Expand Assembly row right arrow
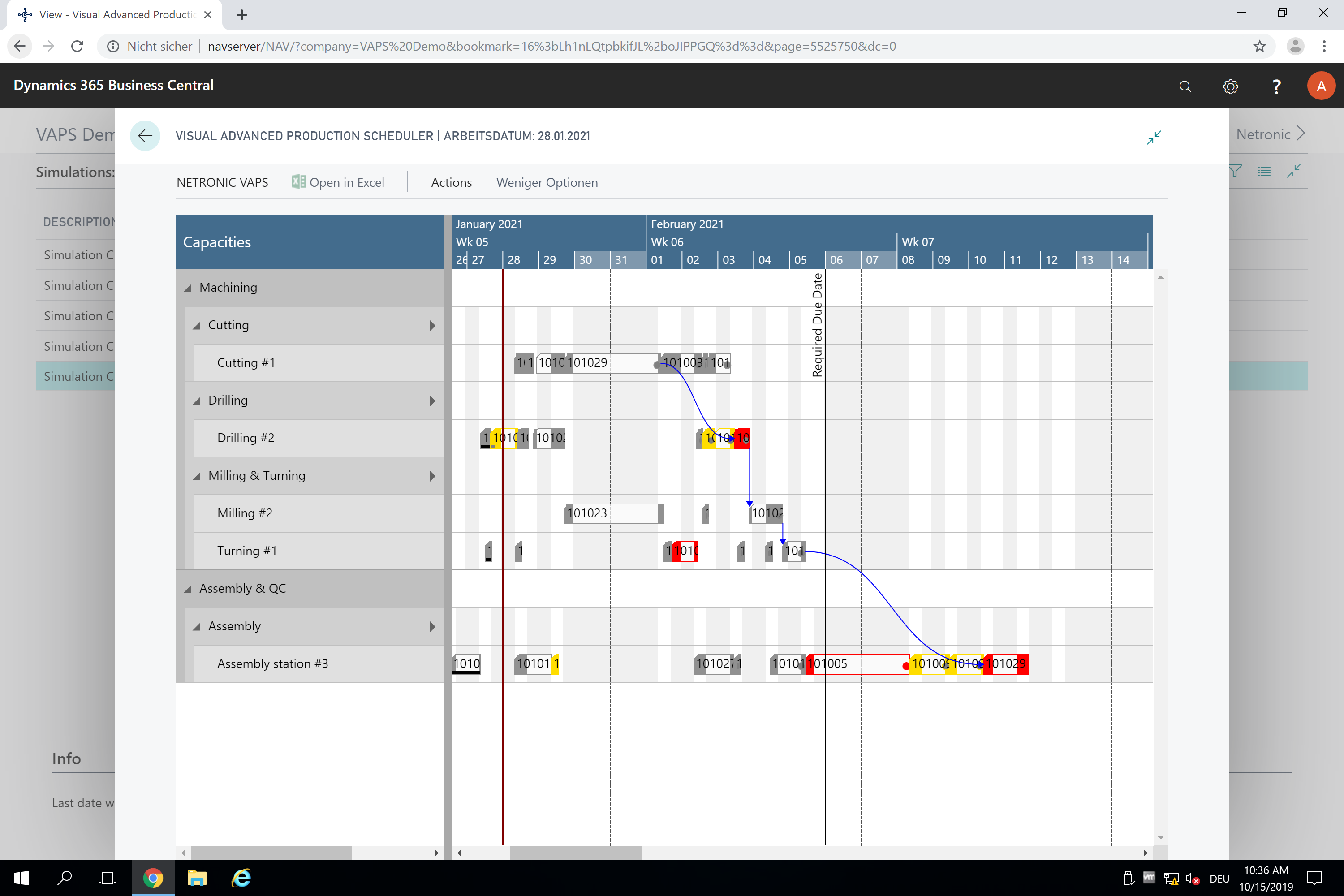This screenshot has height=896, width=1344. coord(433,627)
